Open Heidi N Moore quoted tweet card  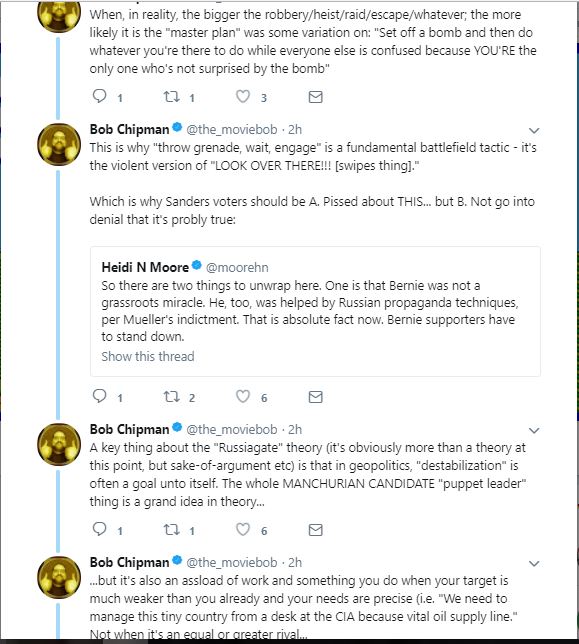tap(315, 311)
